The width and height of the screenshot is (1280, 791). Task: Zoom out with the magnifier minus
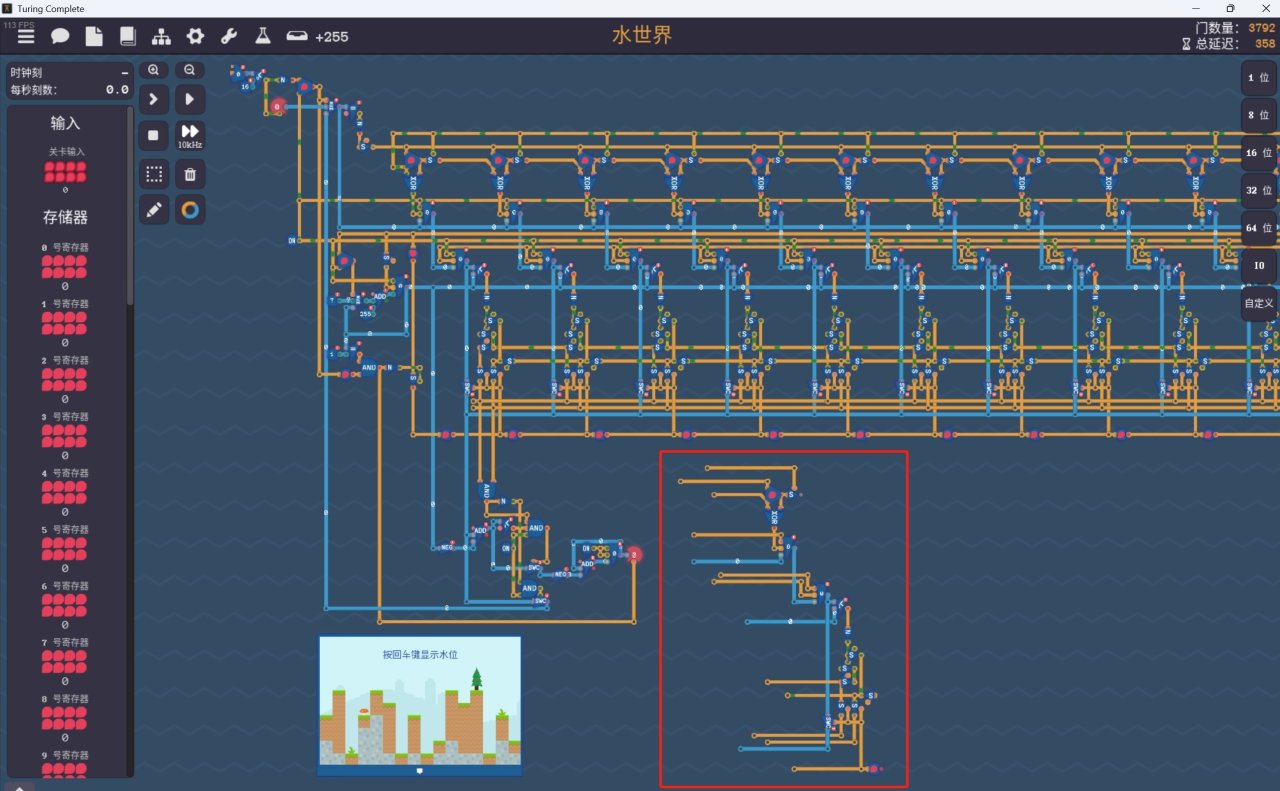190,70
